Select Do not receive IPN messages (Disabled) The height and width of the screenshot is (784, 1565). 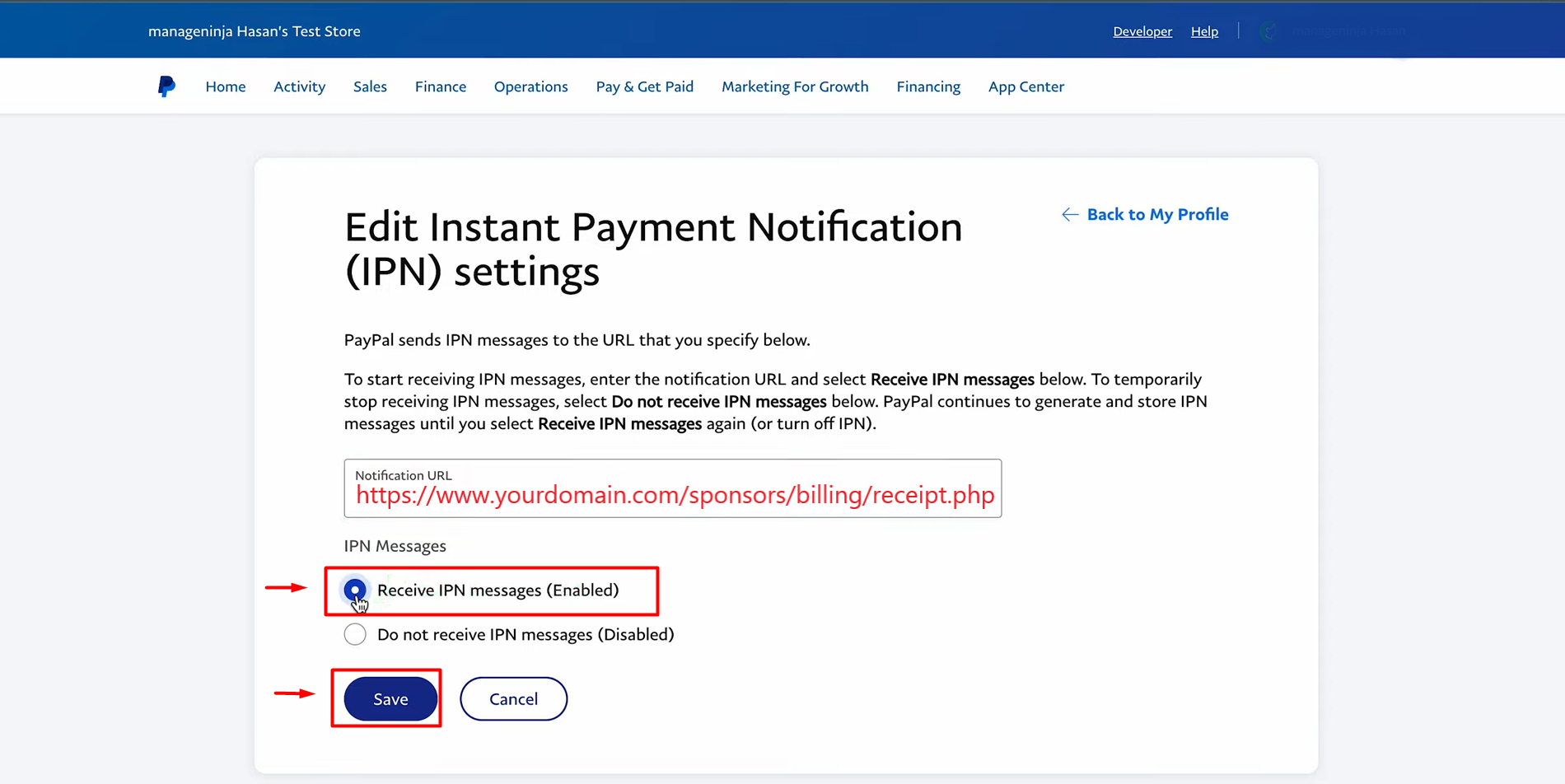(x=355, y=634)
